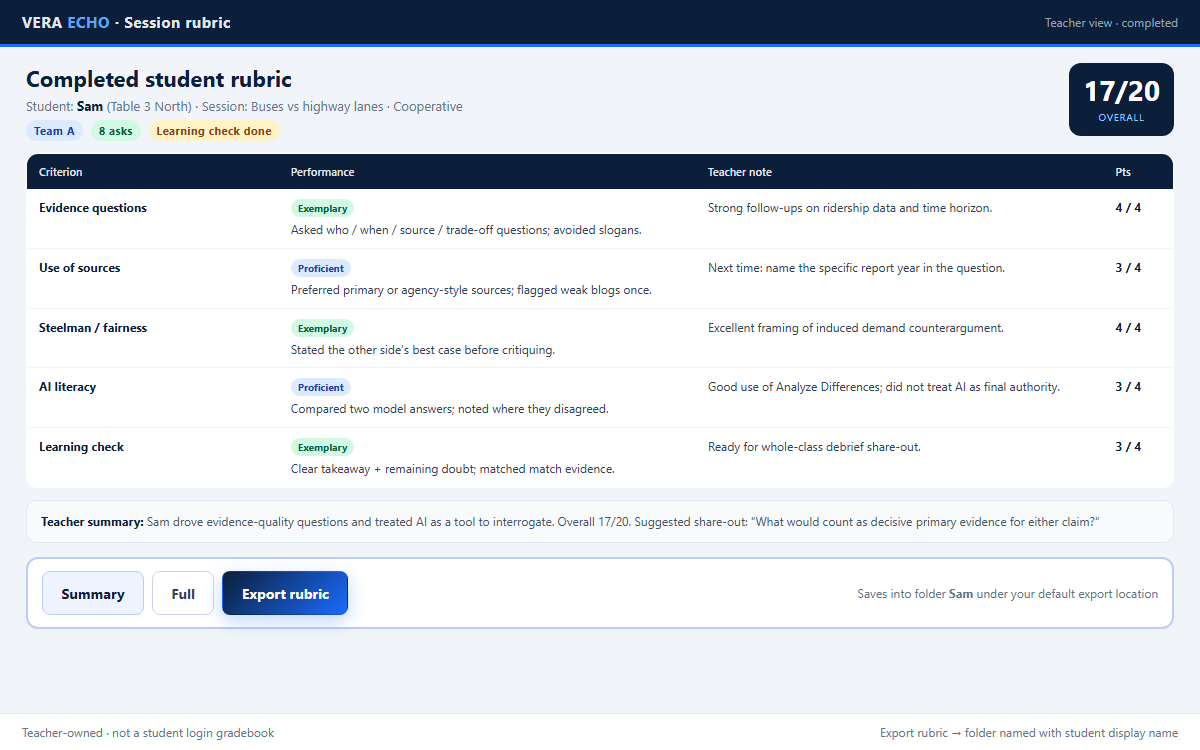The height and width of the screenshot is (750, 1200).
Task: Click the Proficient tag in Use of sources row
Action: tap(321, 268)
